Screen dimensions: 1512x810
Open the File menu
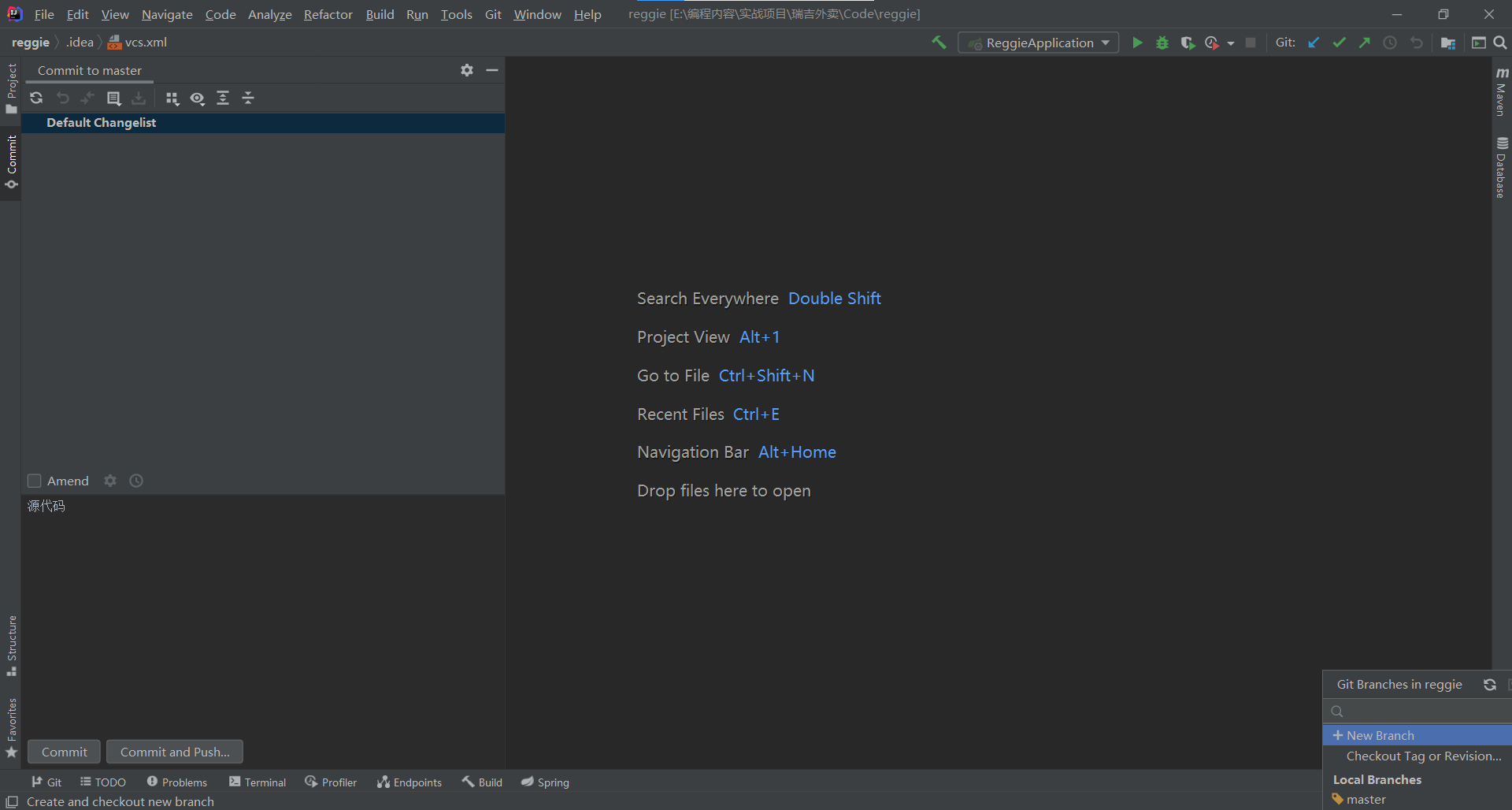tap(44, 14)
